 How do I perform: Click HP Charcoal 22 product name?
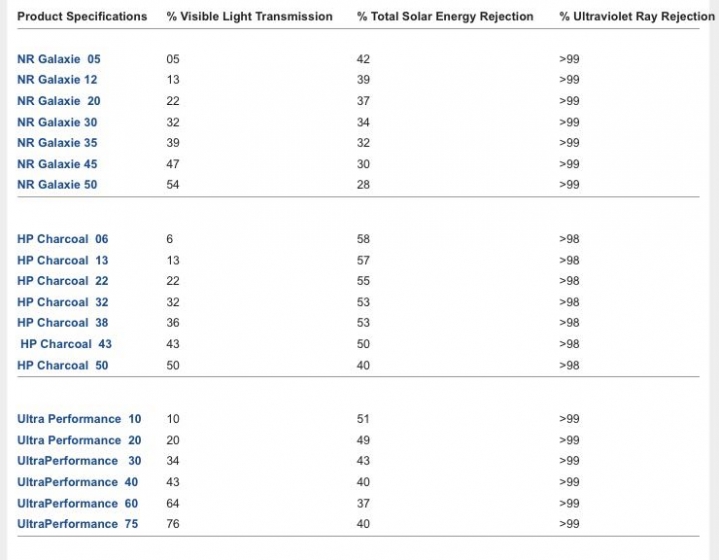(x=63, y=281)
